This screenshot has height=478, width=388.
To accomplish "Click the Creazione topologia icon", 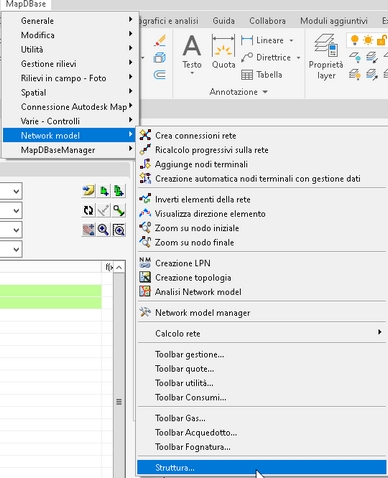I will tap(145, 277).
